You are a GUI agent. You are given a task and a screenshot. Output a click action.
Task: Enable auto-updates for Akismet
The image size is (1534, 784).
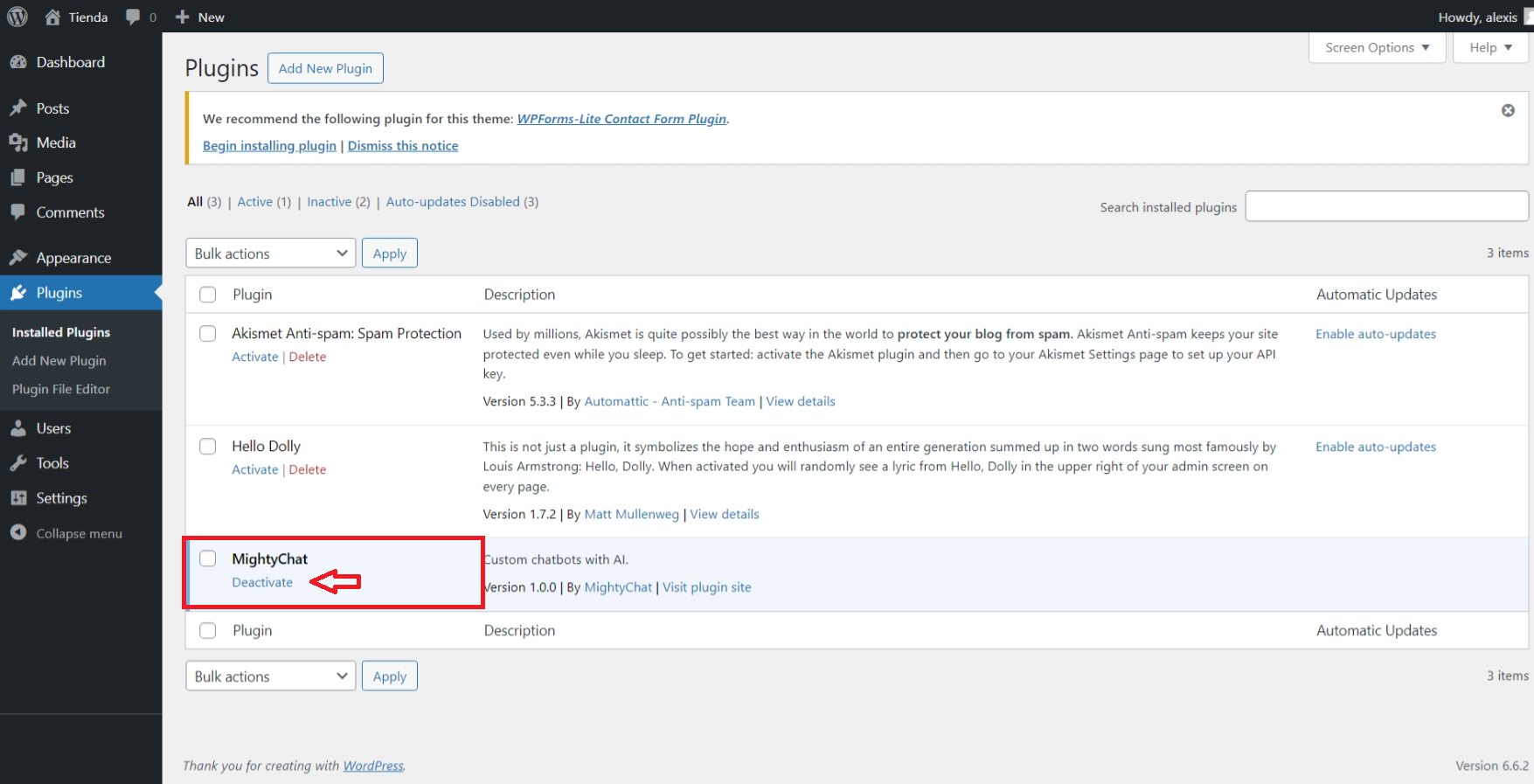[1376, 334]
